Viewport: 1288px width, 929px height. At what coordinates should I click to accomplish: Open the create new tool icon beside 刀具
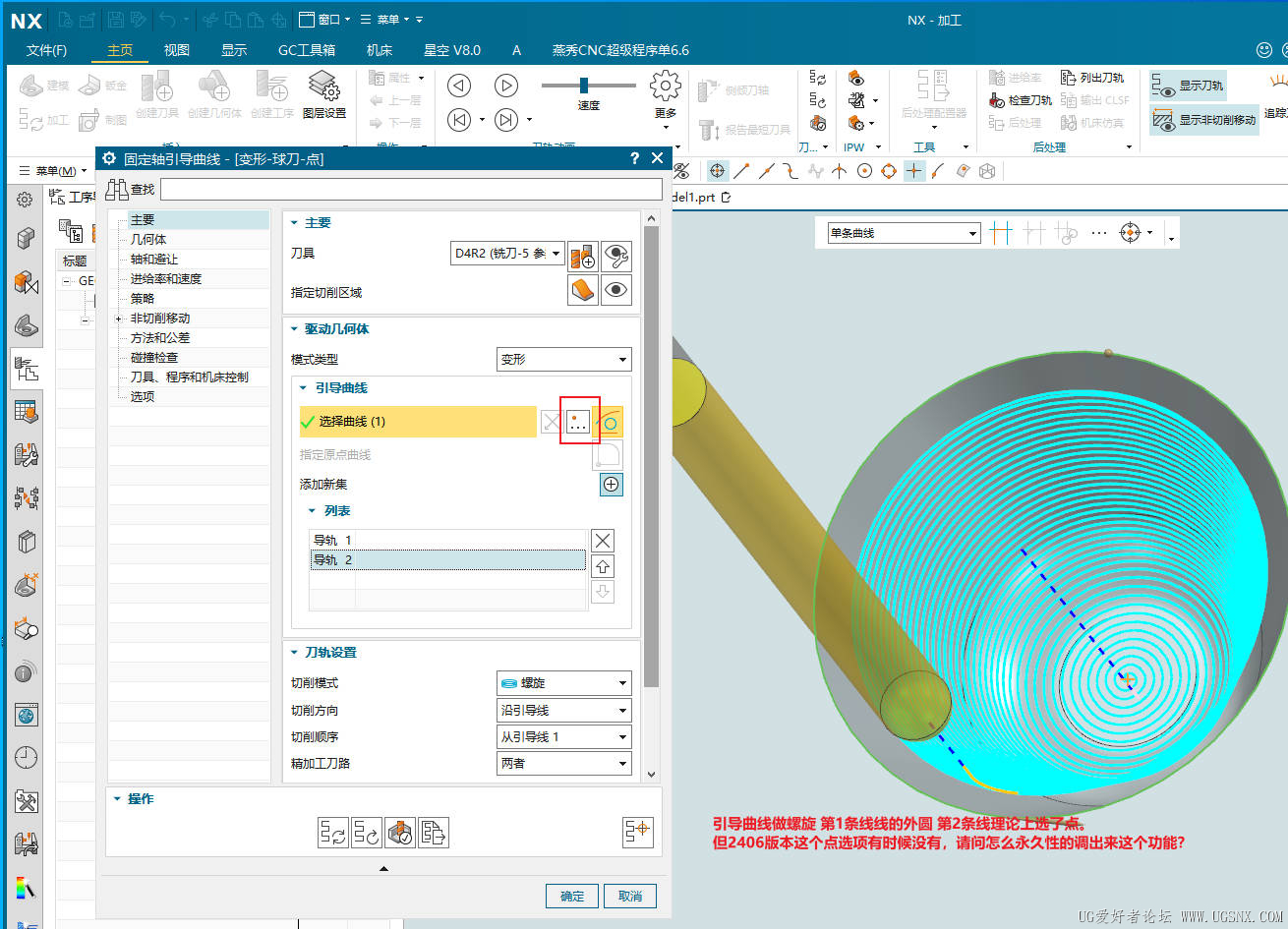(583, 256)
